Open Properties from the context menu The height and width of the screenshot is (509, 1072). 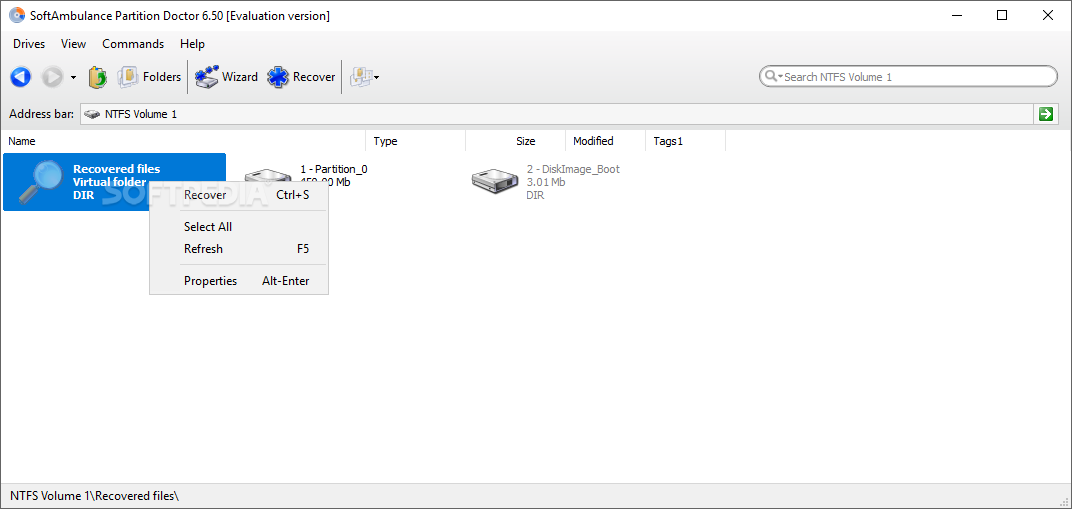click(239, 281)
